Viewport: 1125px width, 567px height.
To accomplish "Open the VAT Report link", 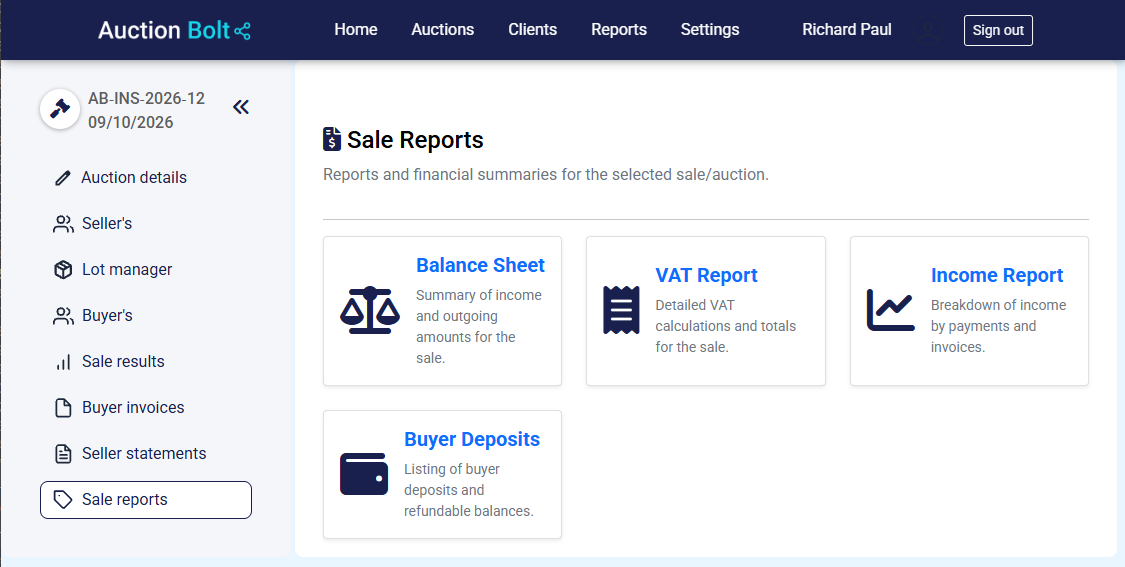I will tap(707, 275).
